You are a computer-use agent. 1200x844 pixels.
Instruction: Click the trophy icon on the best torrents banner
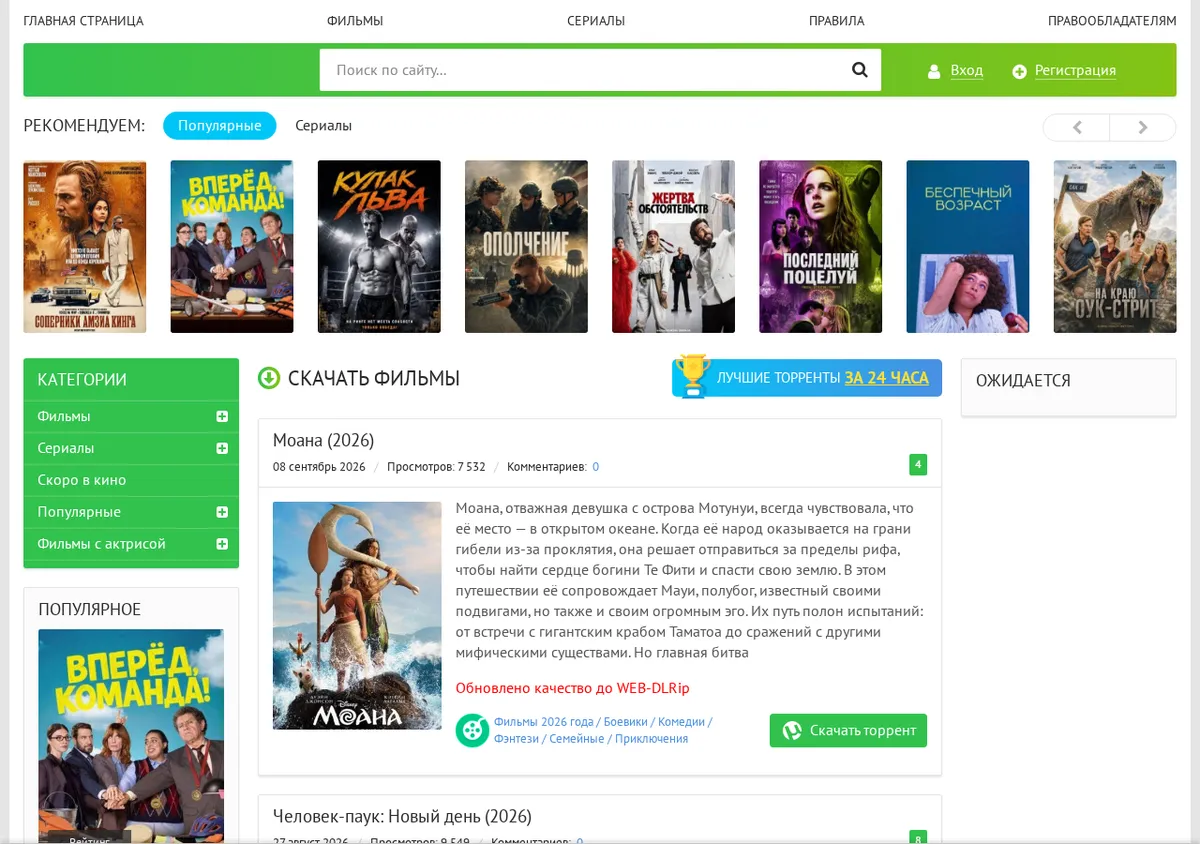691,376
